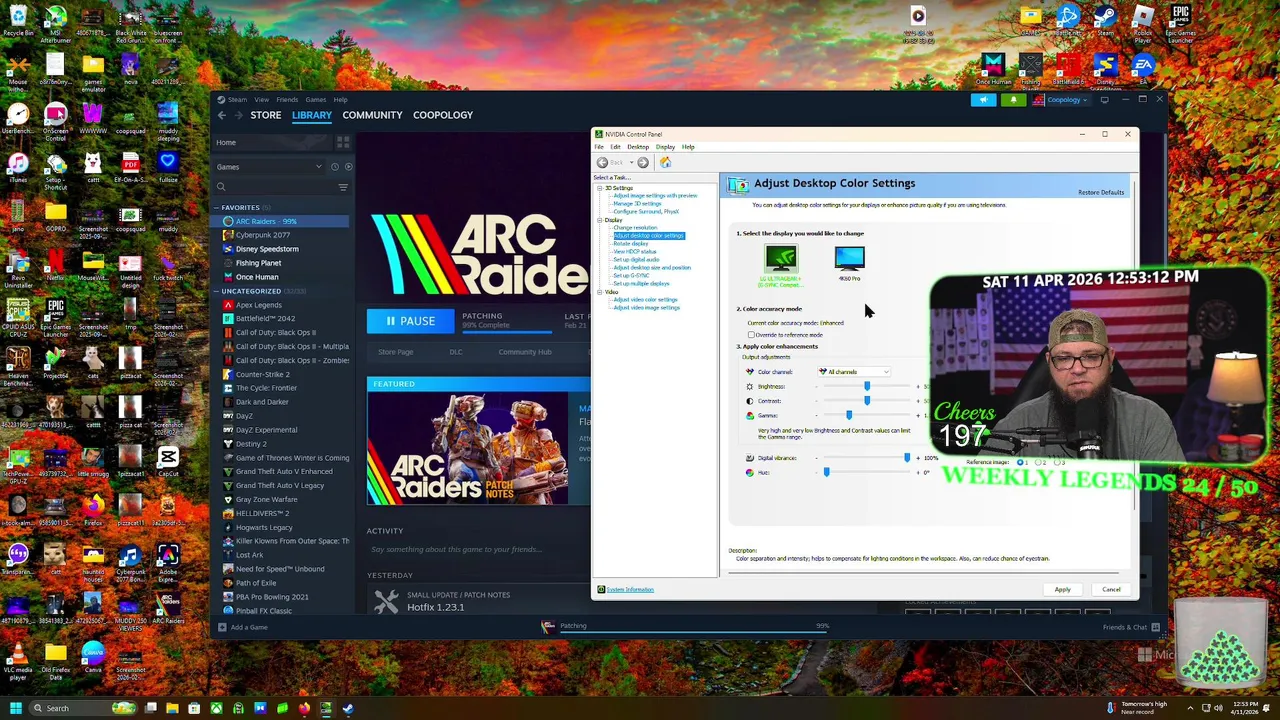Click the Cancel button in NVIDIA panel
Image resolution: width=1280 pixels, height=720 pixels.
1111,589
